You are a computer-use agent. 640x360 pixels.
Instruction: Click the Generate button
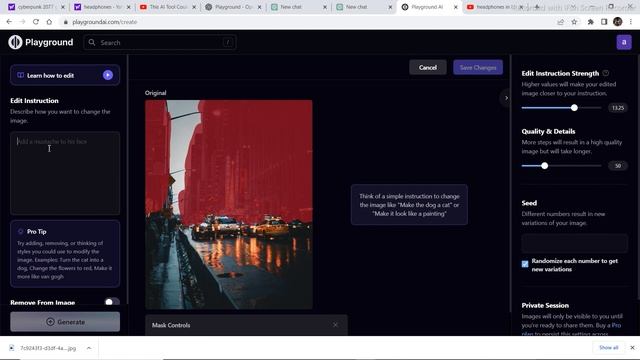tap(65, 322)
